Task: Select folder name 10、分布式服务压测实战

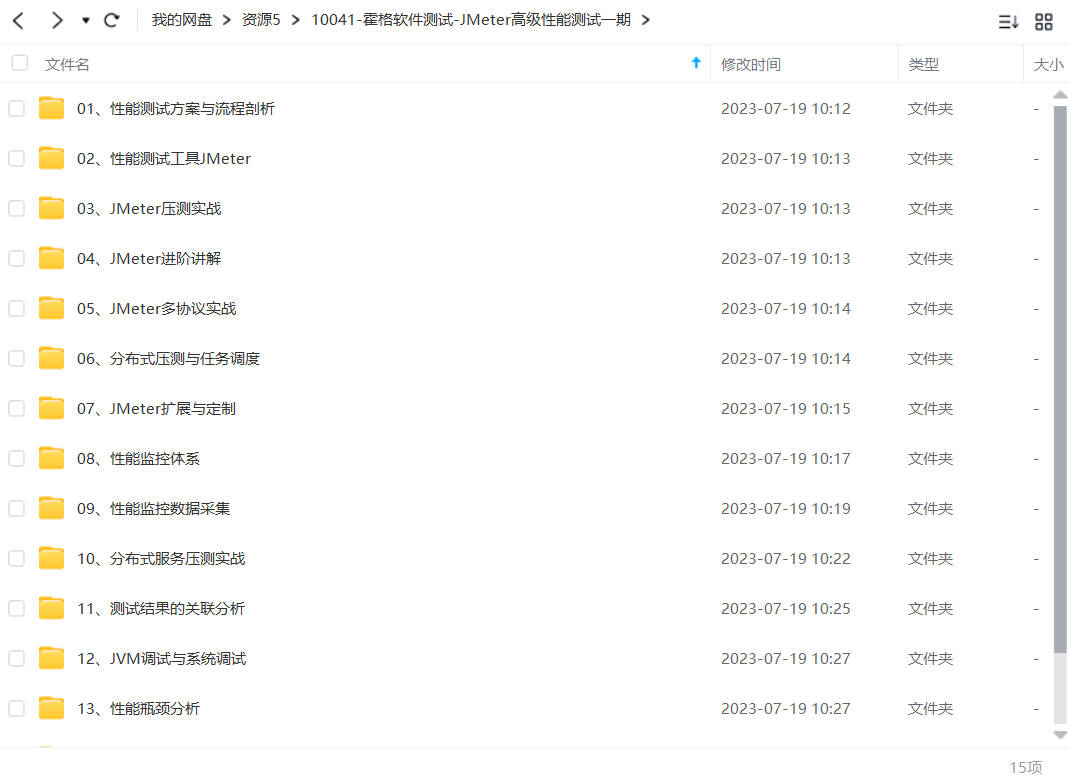Action: point(161,559)
